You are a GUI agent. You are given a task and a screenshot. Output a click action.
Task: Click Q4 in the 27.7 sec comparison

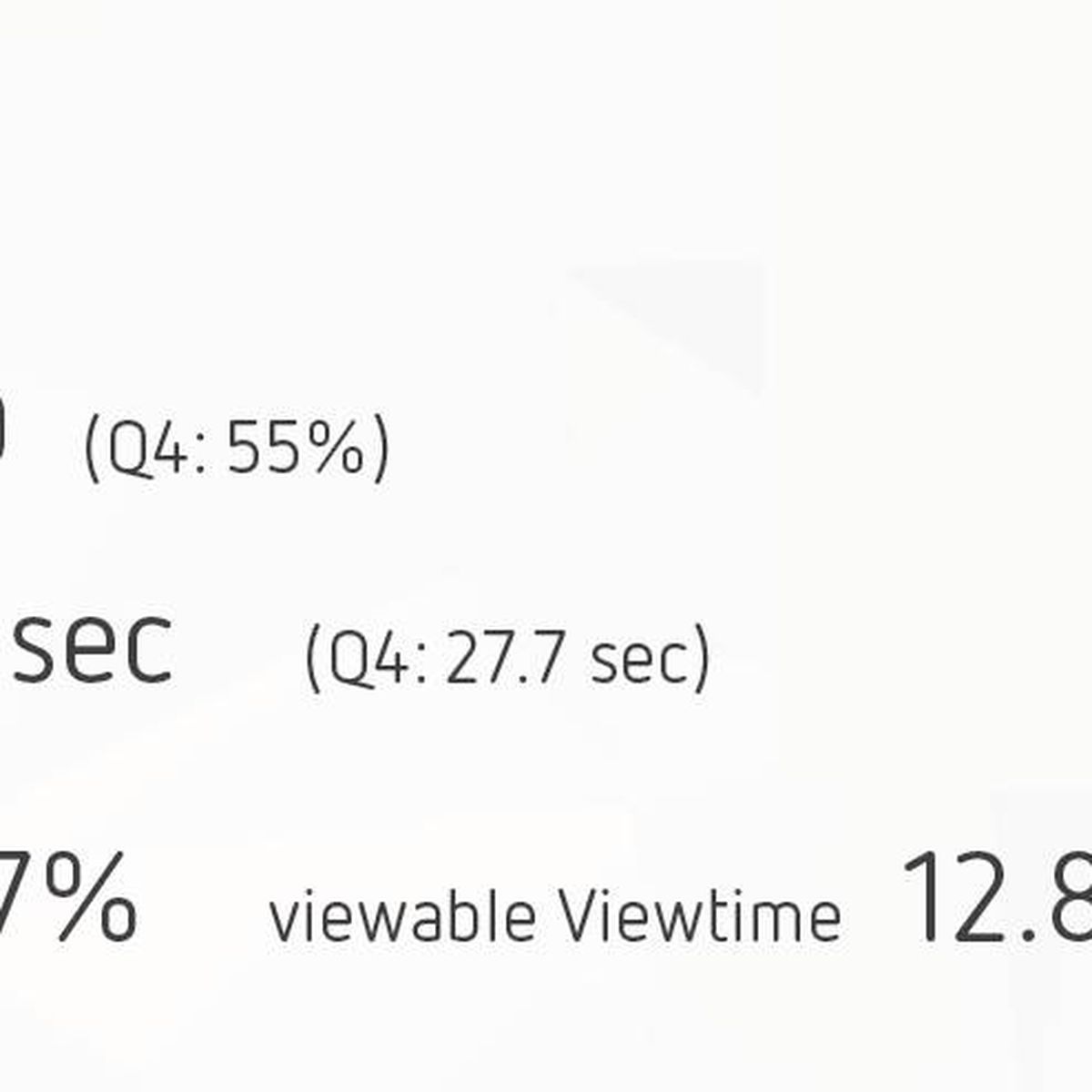tap(371, 660)
